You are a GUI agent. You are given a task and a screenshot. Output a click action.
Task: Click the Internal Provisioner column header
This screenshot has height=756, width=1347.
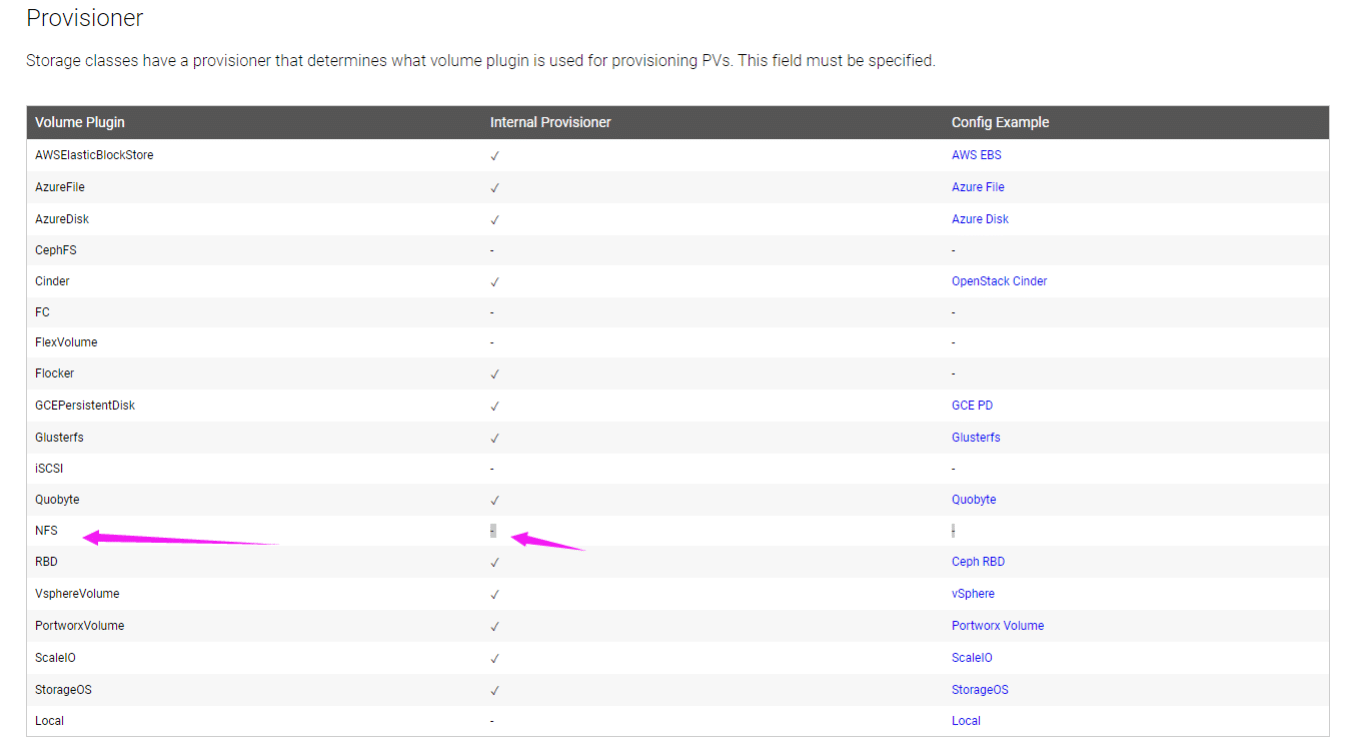pyautogui.click(x=550, y=122)
